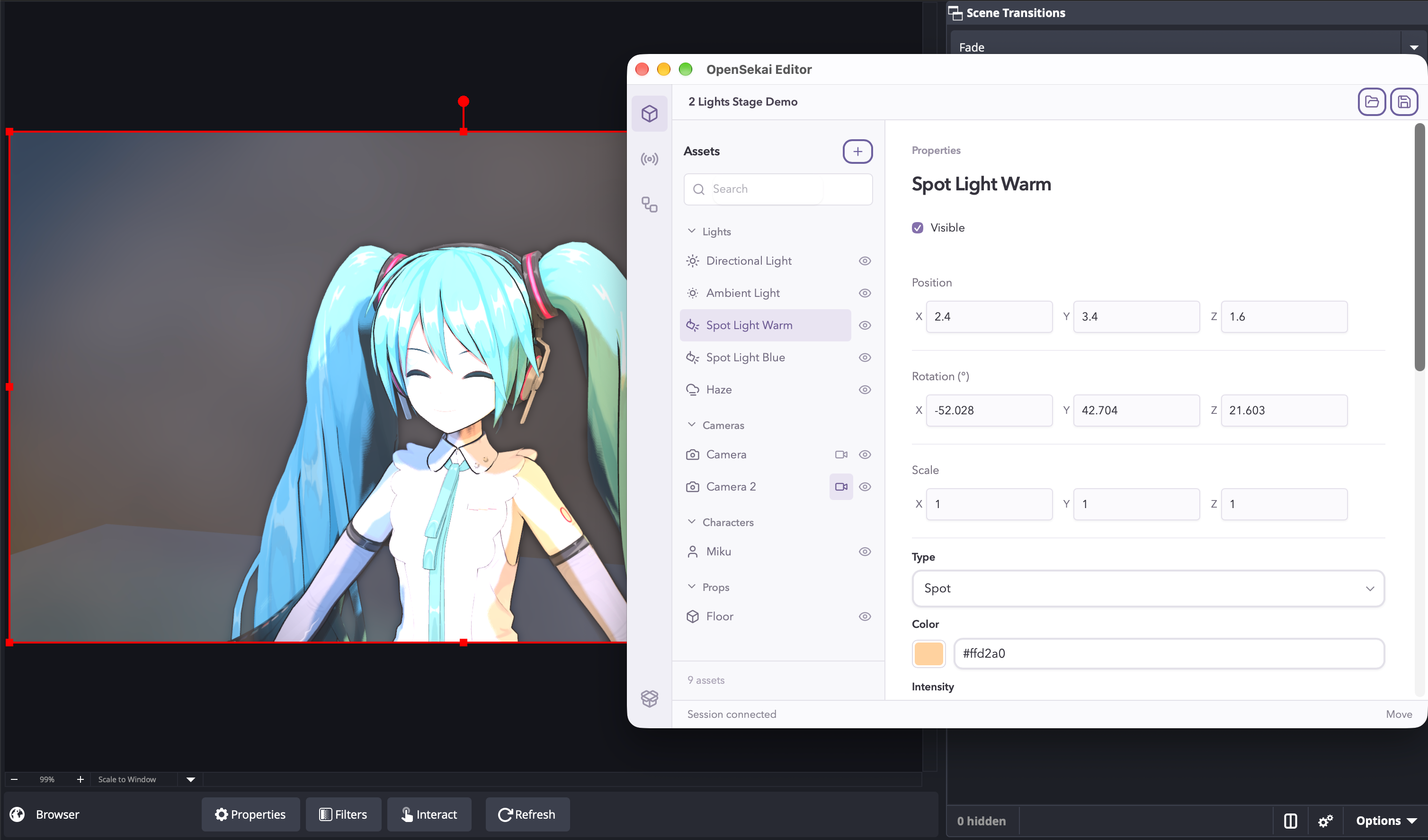Click the save disk icon button

coord(1404,102)
